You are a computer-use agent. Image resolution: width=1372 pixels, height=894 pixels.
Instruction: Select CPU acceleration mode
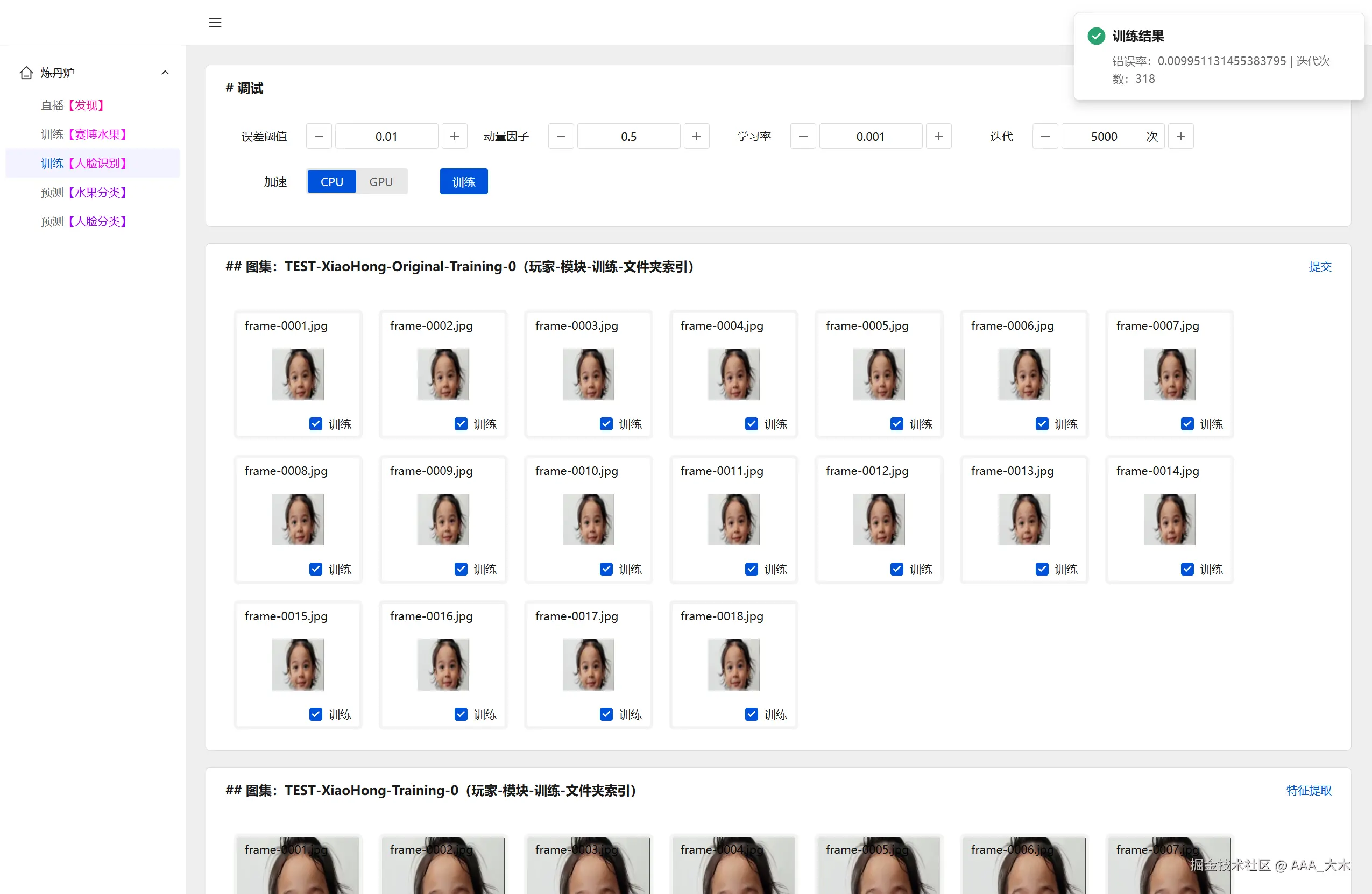(x=331, y=181)
